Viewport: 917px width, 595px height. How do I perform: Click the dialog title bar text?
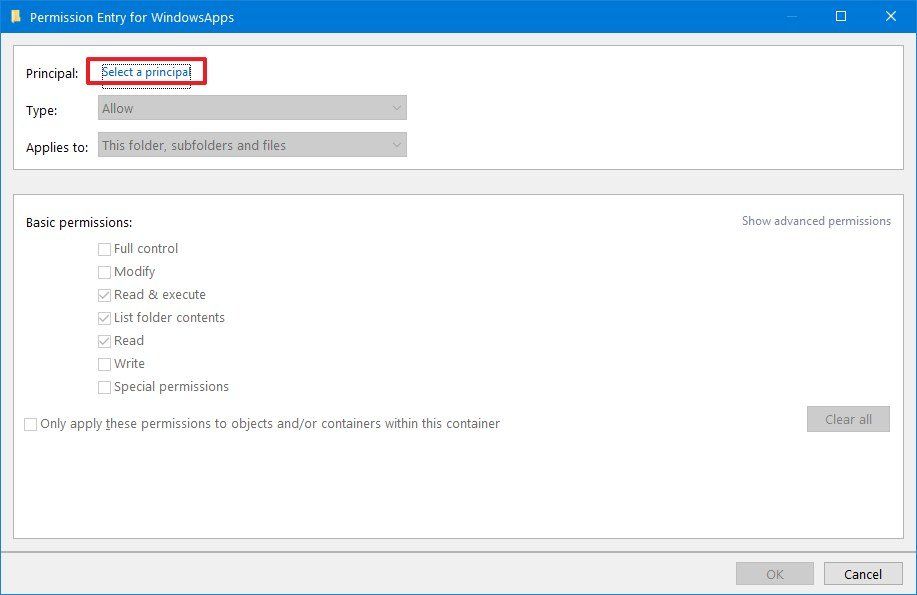pos(130,17)
